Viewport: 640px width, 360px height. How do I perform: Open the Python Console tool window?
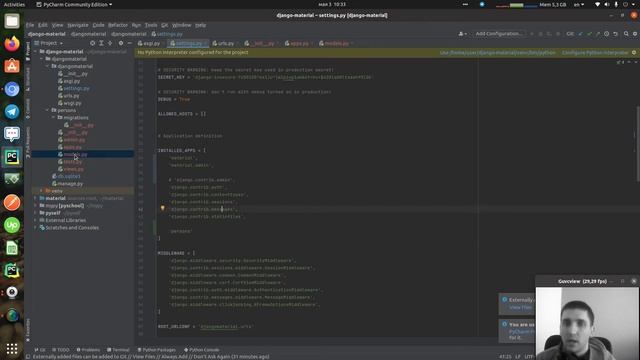[x=202, y=350]
